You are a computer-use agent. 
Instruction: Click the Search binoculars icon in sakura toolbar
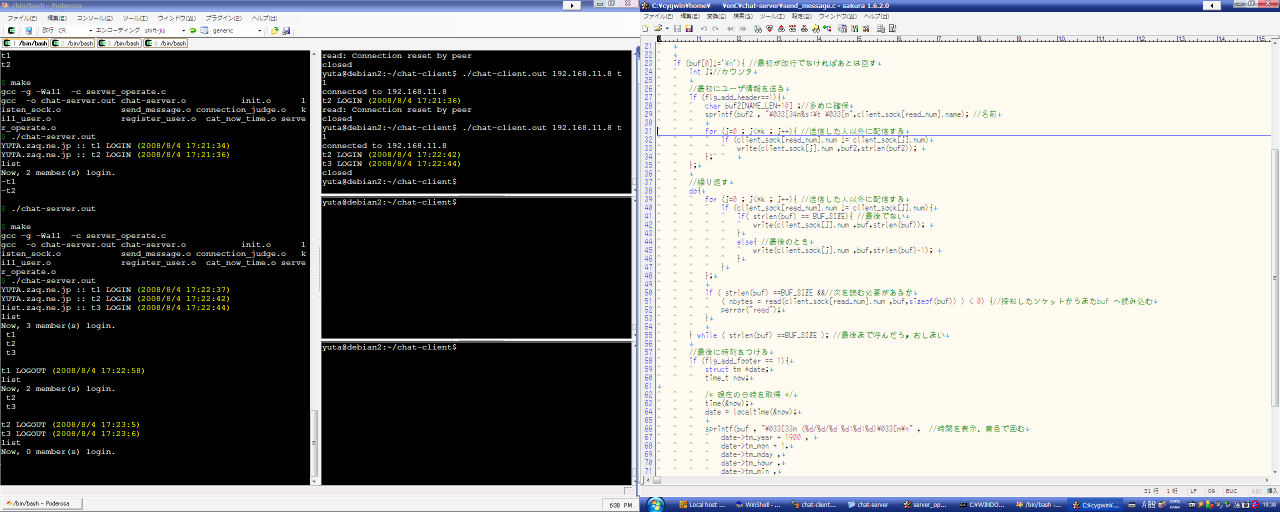758,29
